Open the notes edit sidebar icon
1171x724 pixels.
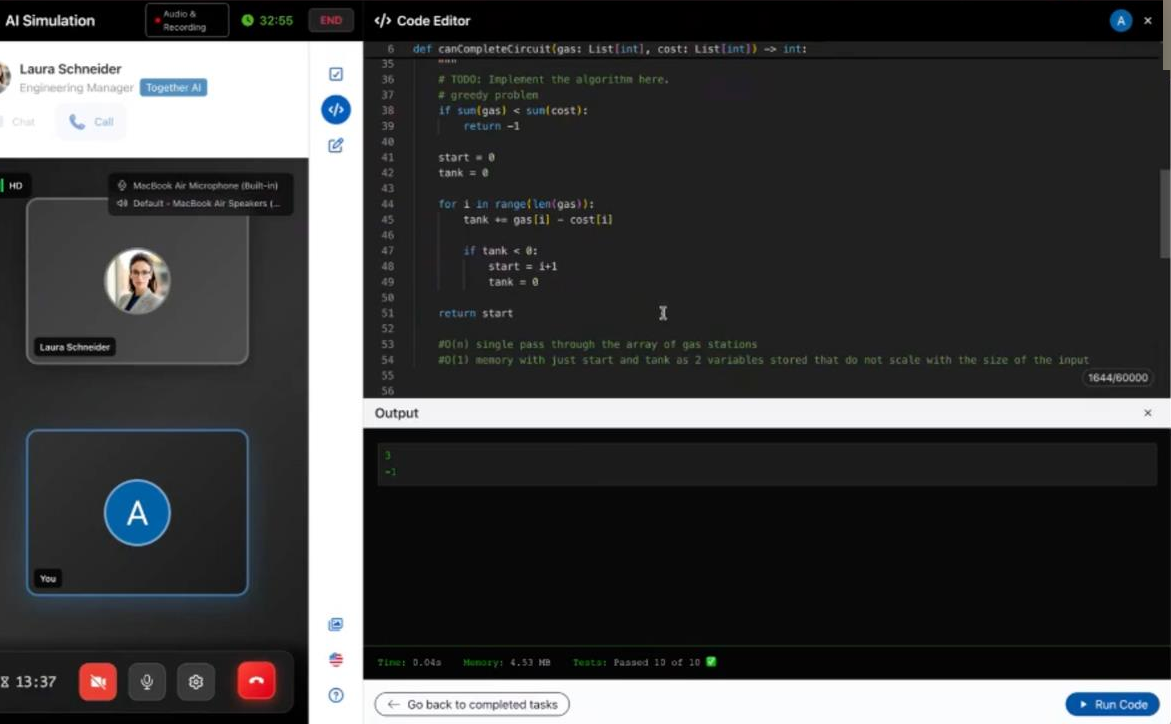(x=336, y=145)
